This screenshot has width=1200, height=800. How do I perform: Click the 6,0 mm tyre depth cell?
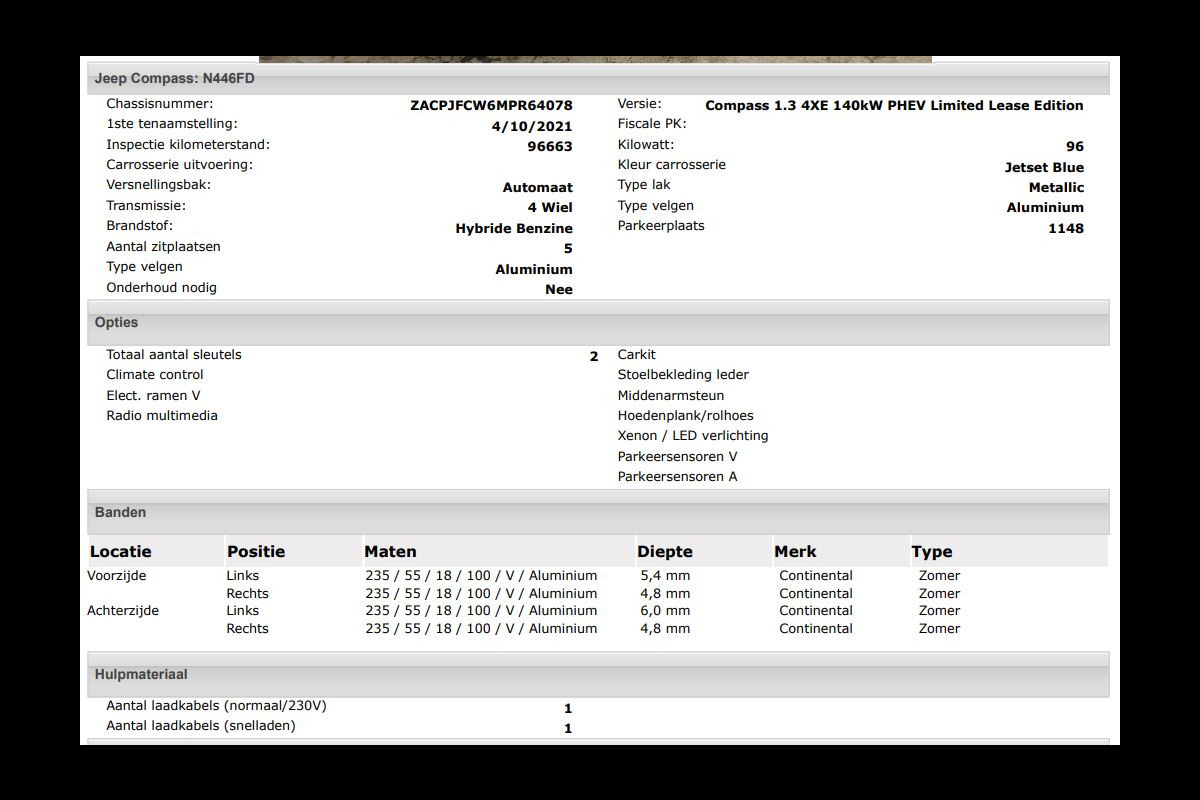665,611
